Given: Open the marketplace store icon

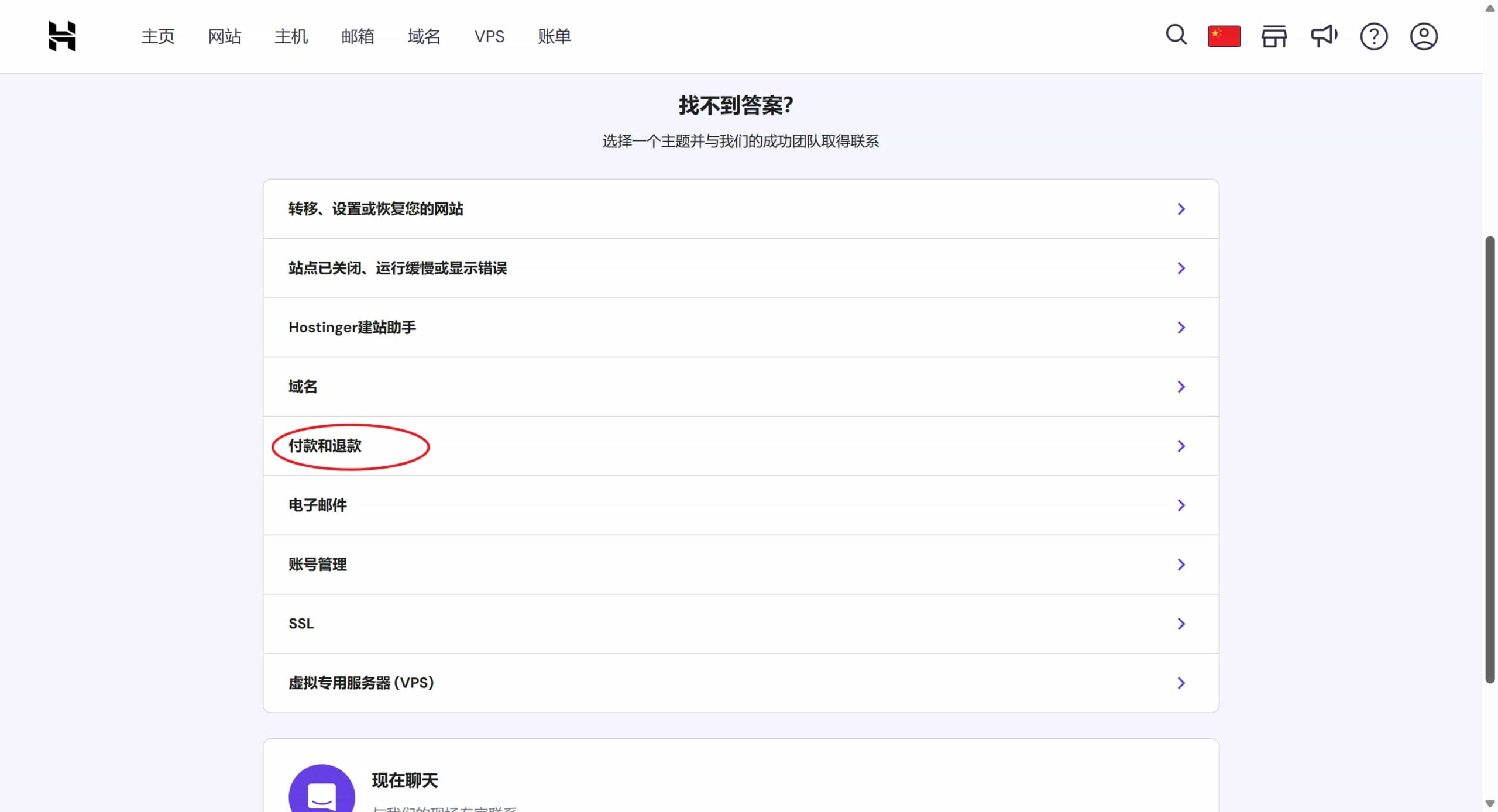Looking at the screenshot, I should 1274,36.
